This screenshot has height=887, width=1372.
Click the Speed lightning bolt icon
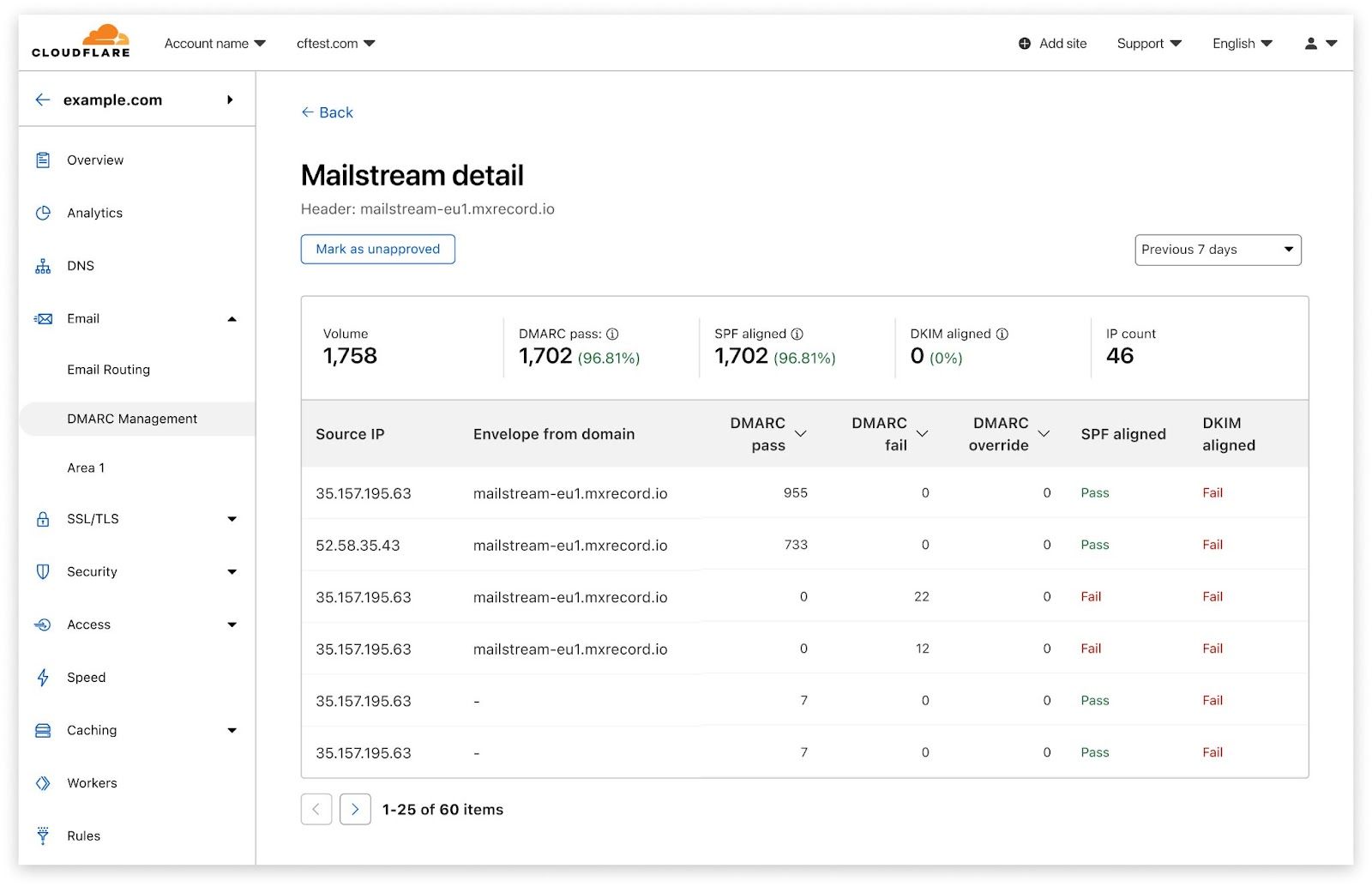click(43, 678)
